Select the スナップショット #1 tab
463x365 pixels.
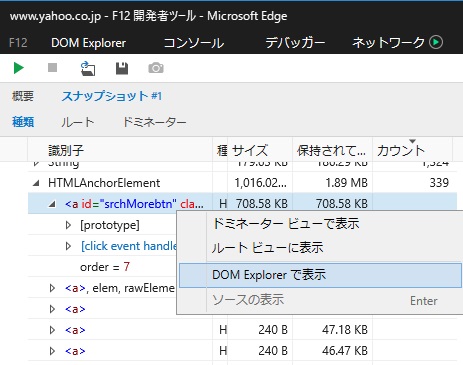point(112,96)
